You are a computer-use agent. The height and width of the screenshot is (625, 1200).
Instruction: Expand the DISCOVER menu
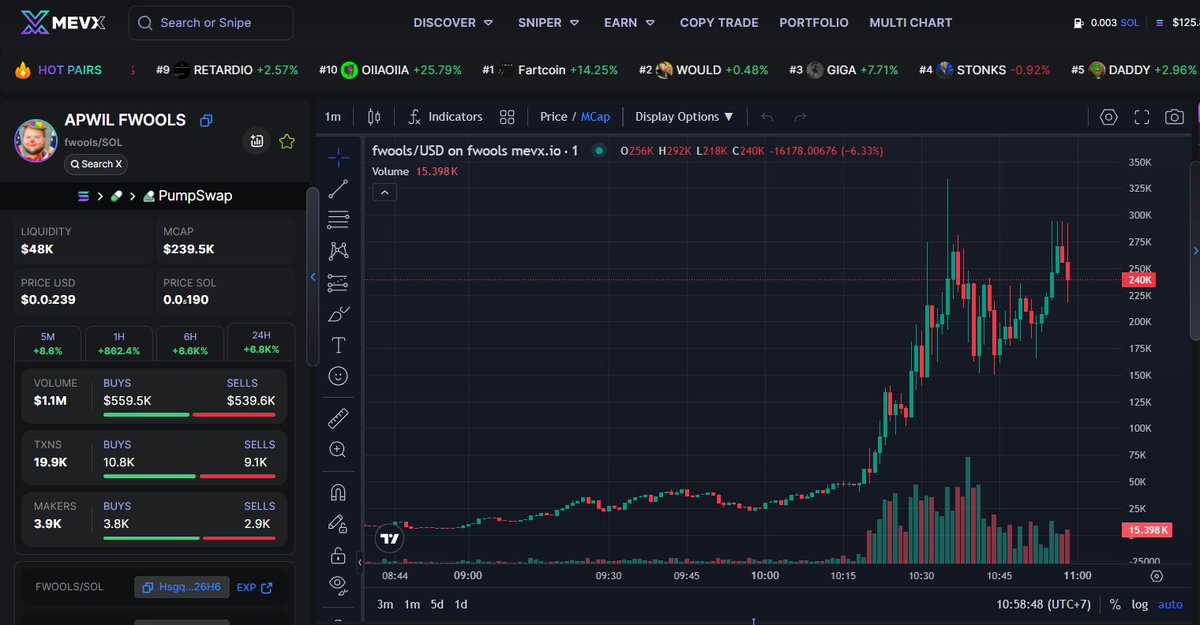[x=453, y=22]
